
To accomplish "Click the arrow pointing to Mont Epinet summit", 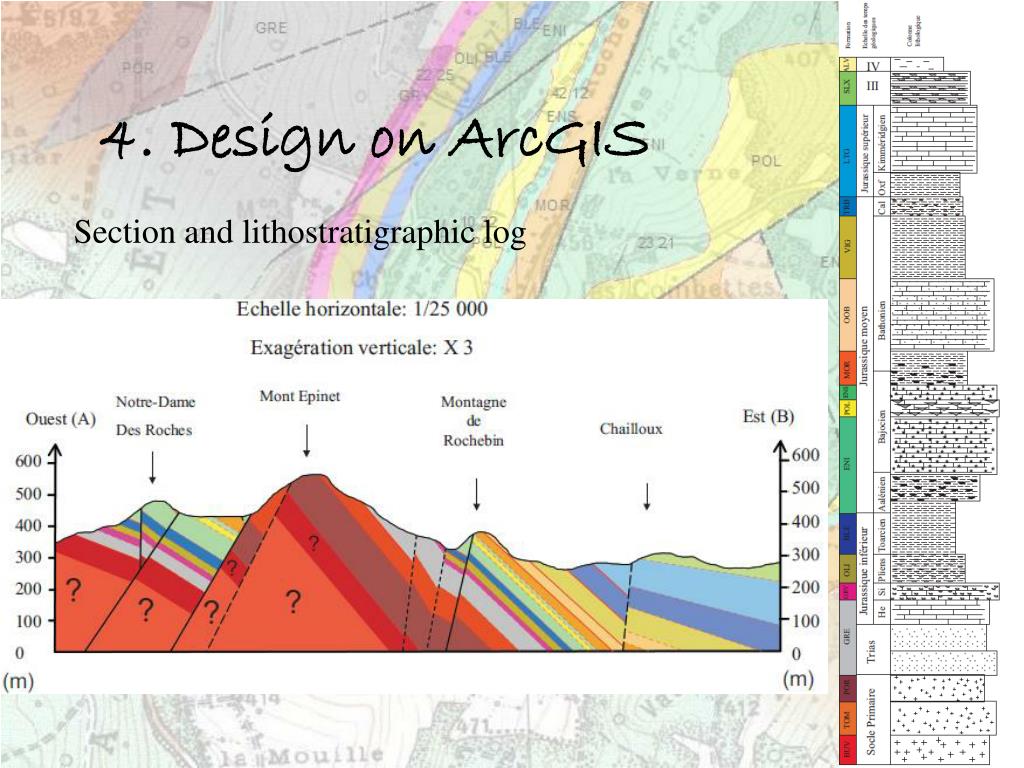I will [306, 441].
